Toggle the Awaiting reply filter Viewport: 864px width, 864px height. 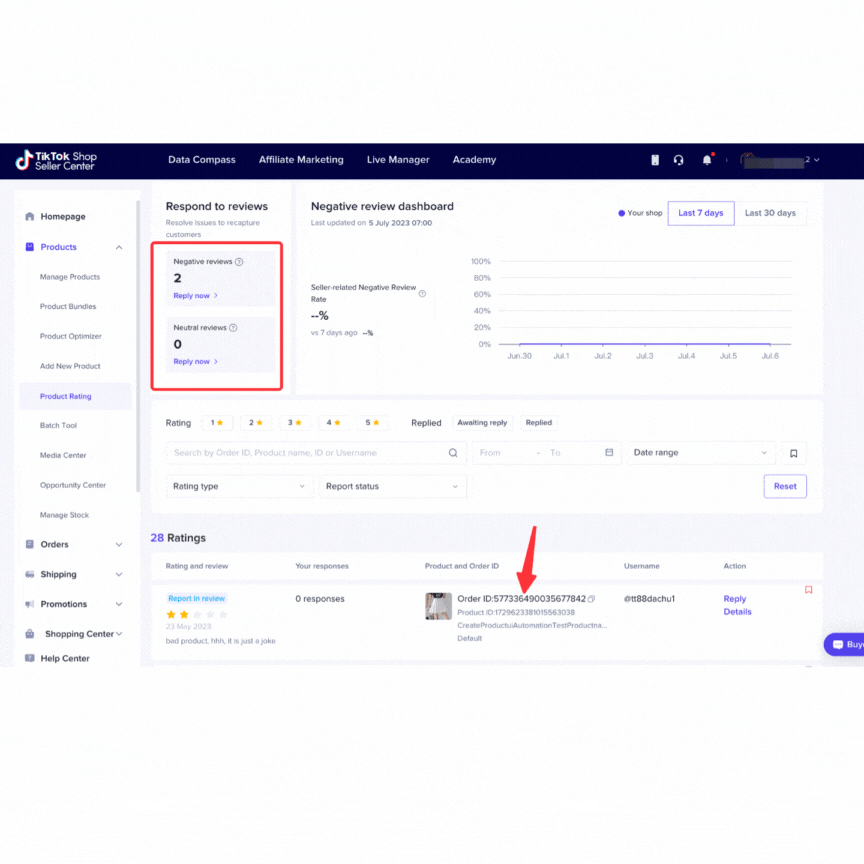[x=482, y=423]
